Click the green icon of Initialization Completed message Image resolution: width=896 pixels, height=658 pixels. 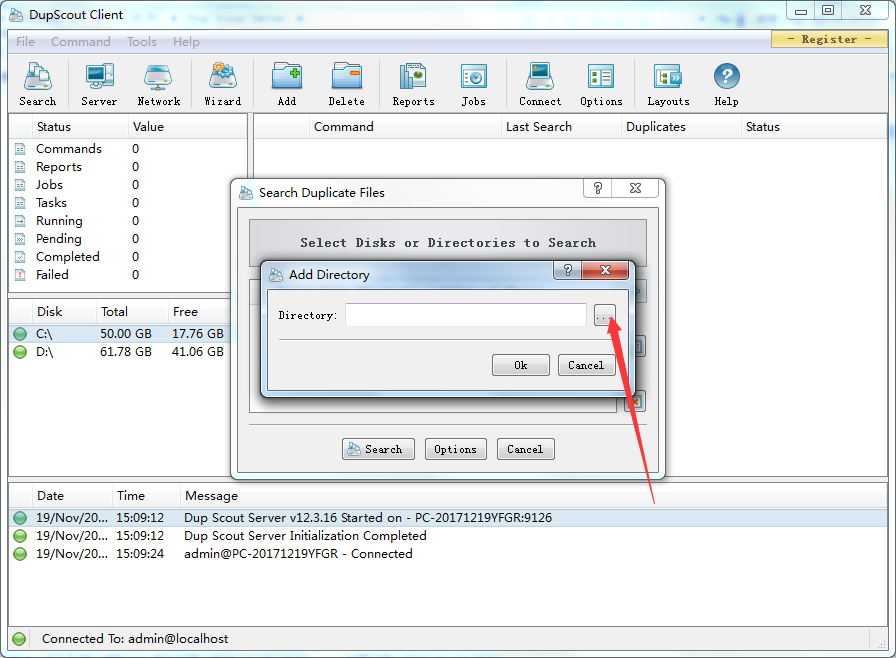[20, 536]
